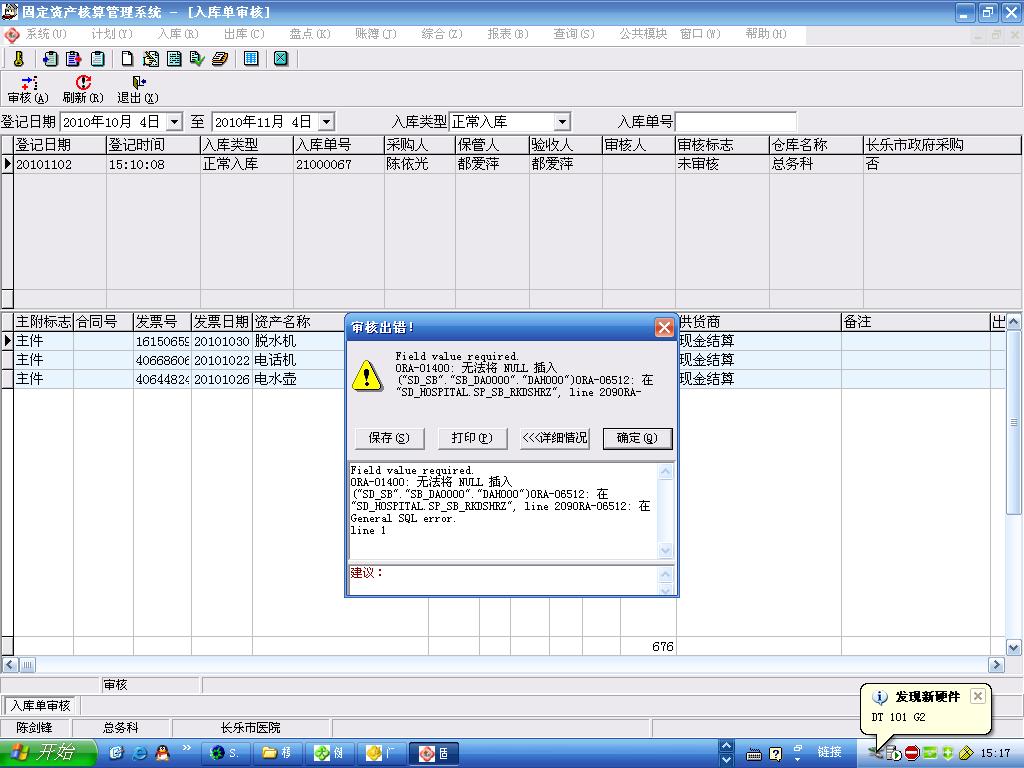Viewport: 1024px width, 768px height.
Task: Click the 打印 button in error dialog
Action: 471,438
